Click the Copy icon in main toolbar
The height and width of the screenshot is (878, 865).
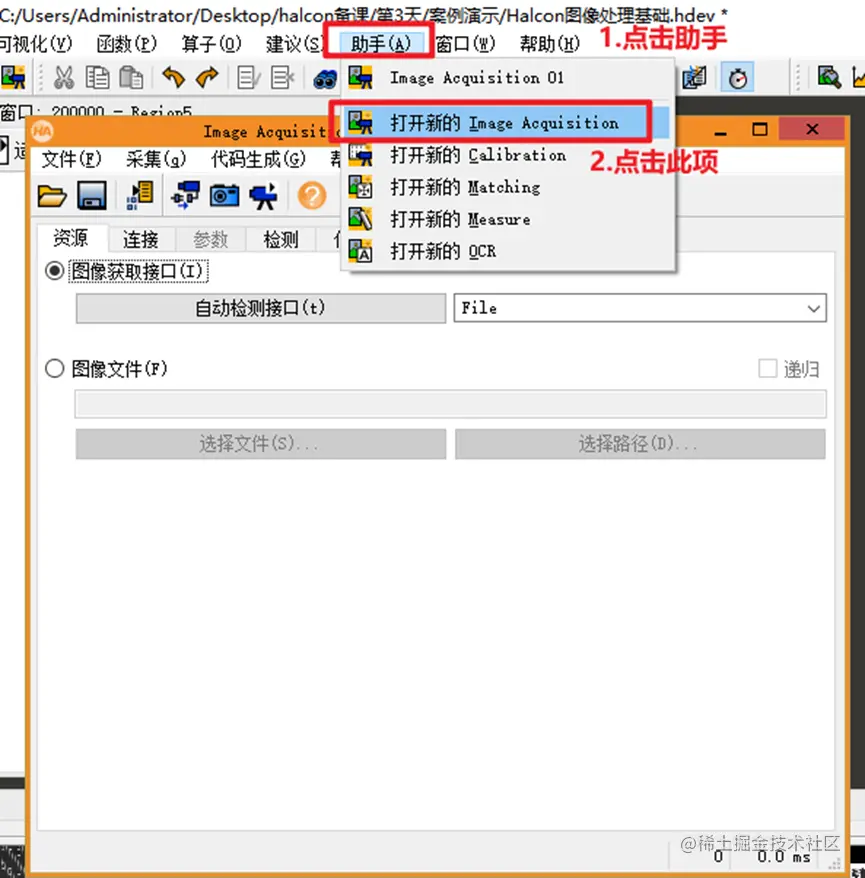97,78
